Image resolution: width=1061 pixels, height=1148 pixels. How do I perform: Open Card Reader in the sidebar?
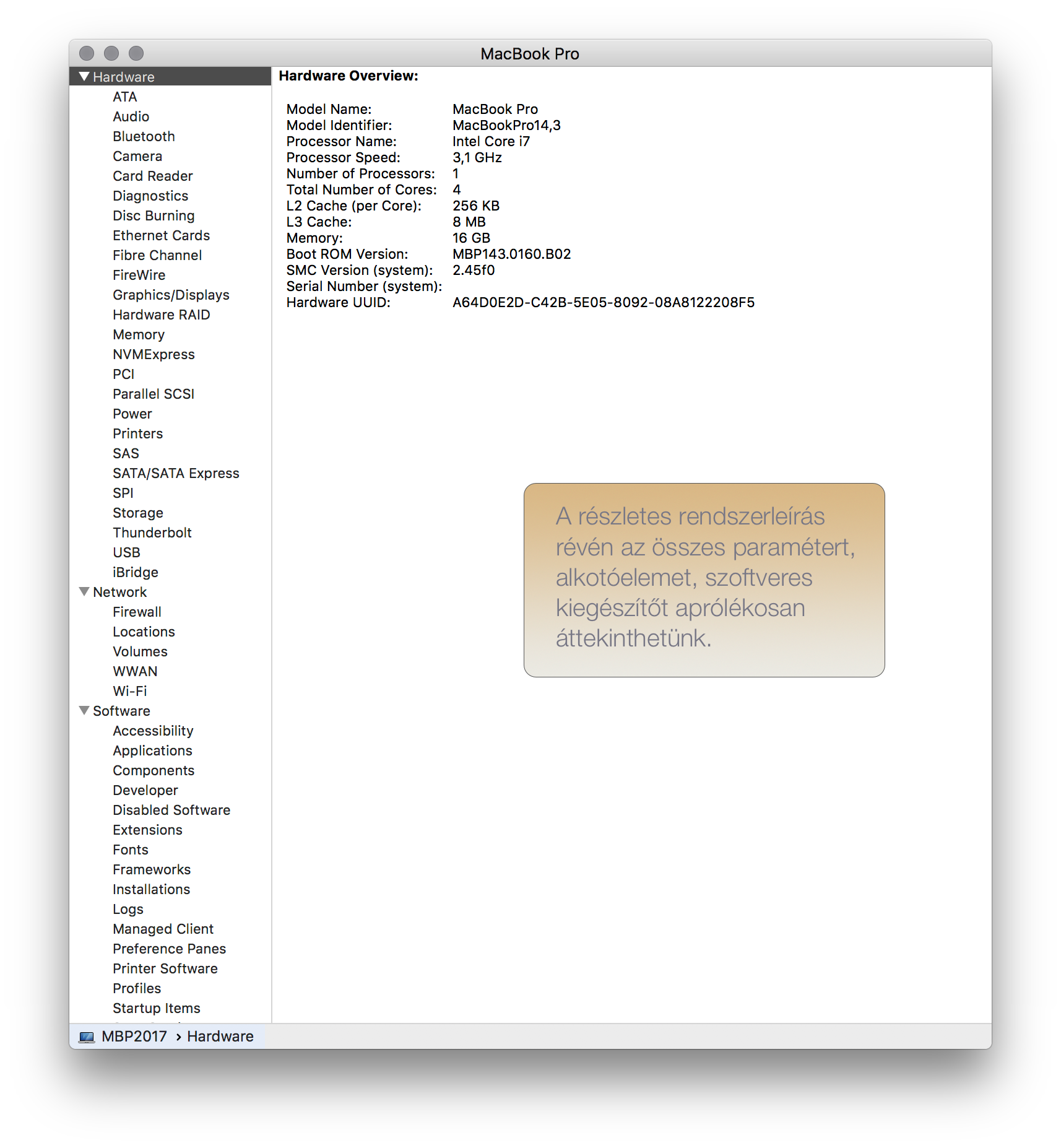click(153, 176)
